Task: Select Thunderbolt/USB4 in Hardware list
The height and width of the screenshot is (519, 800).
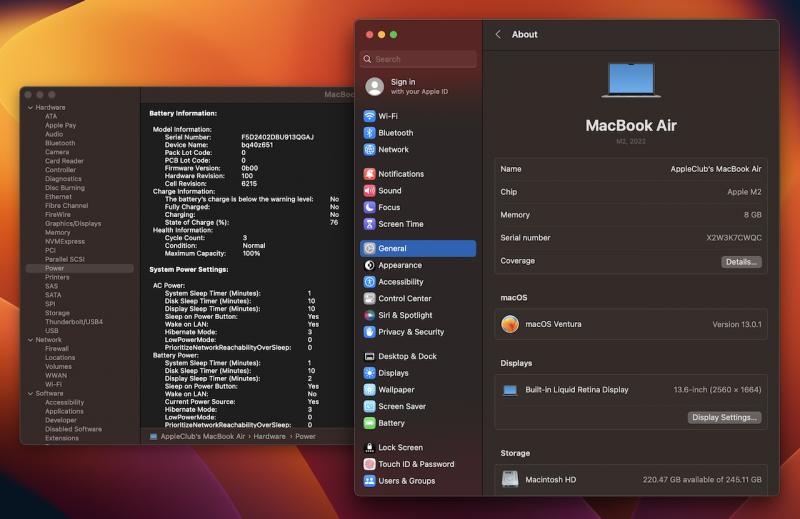Action: coord(74,322)
